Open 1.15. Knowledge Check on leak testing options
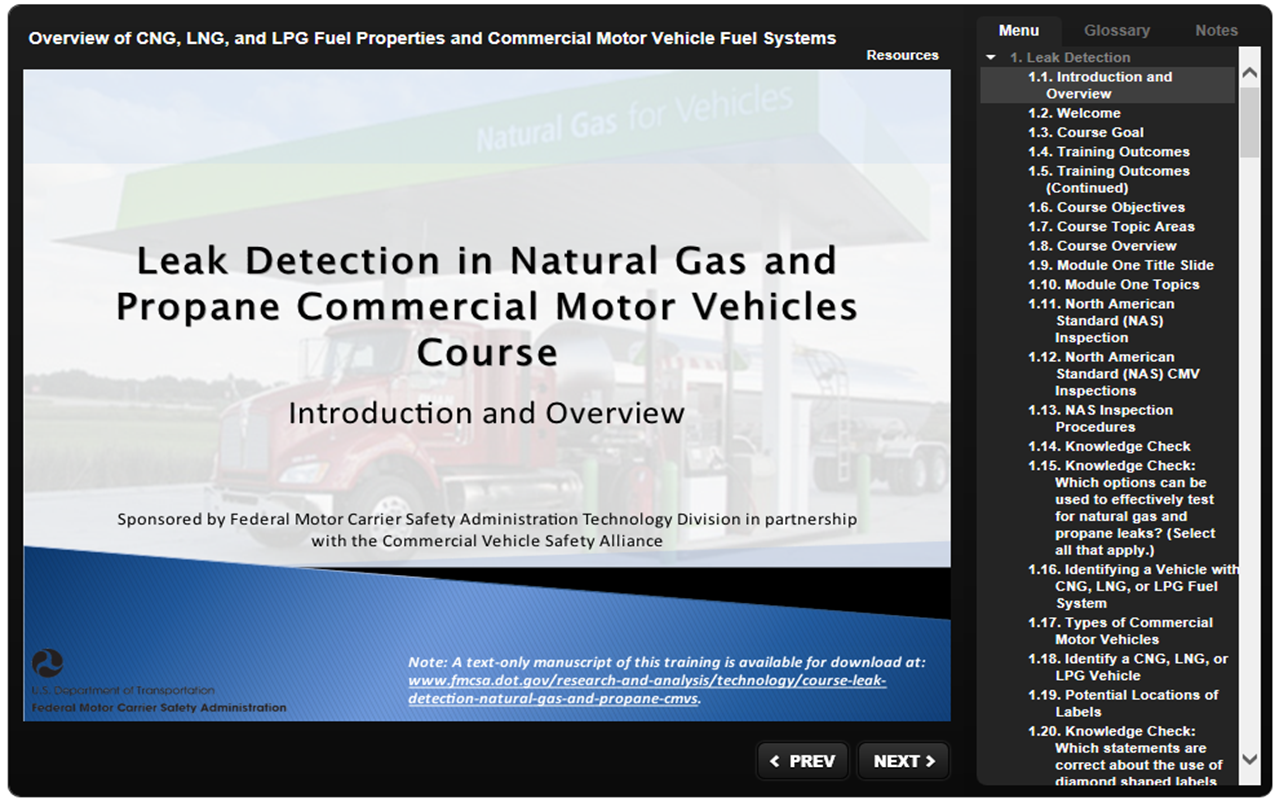This screenshot has height=801, width=1275. tap(1122, 508)
